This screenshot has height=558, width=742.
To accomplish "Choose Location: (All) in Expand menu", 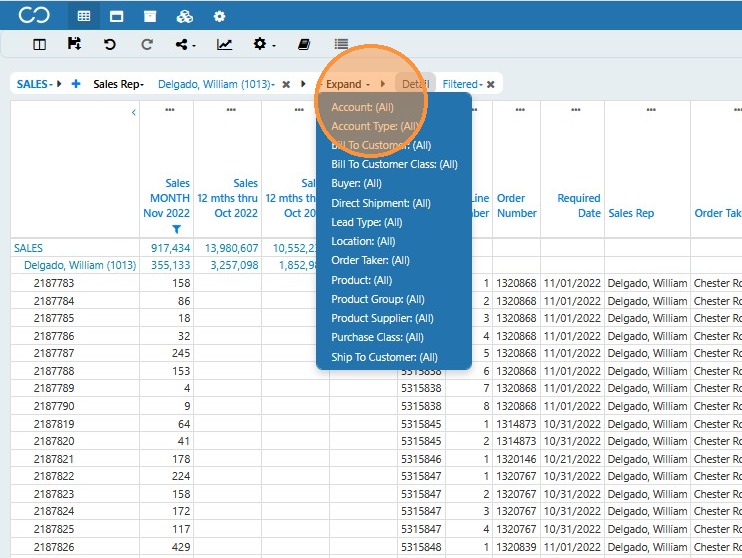I will (363, 241).
